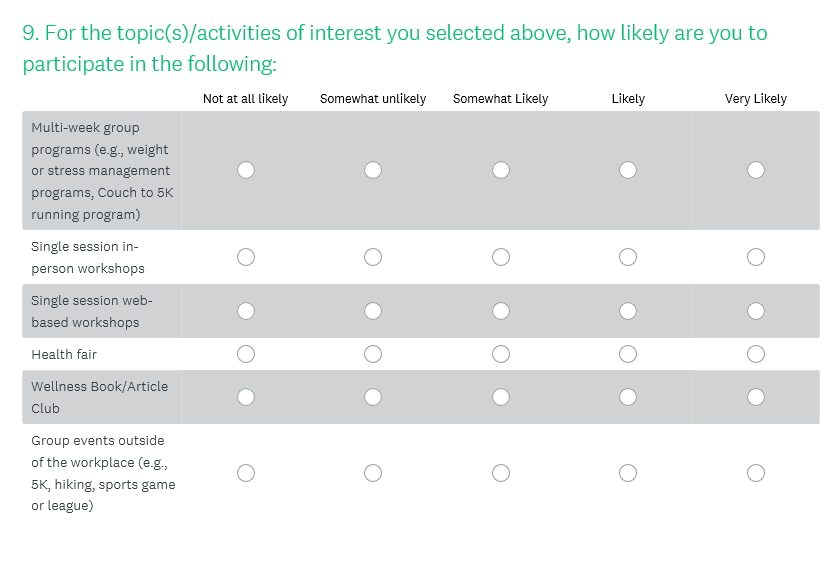Mark 'Likely' for Multi-week group programs
Screen dimensions: 840x572
coord(628,170)
